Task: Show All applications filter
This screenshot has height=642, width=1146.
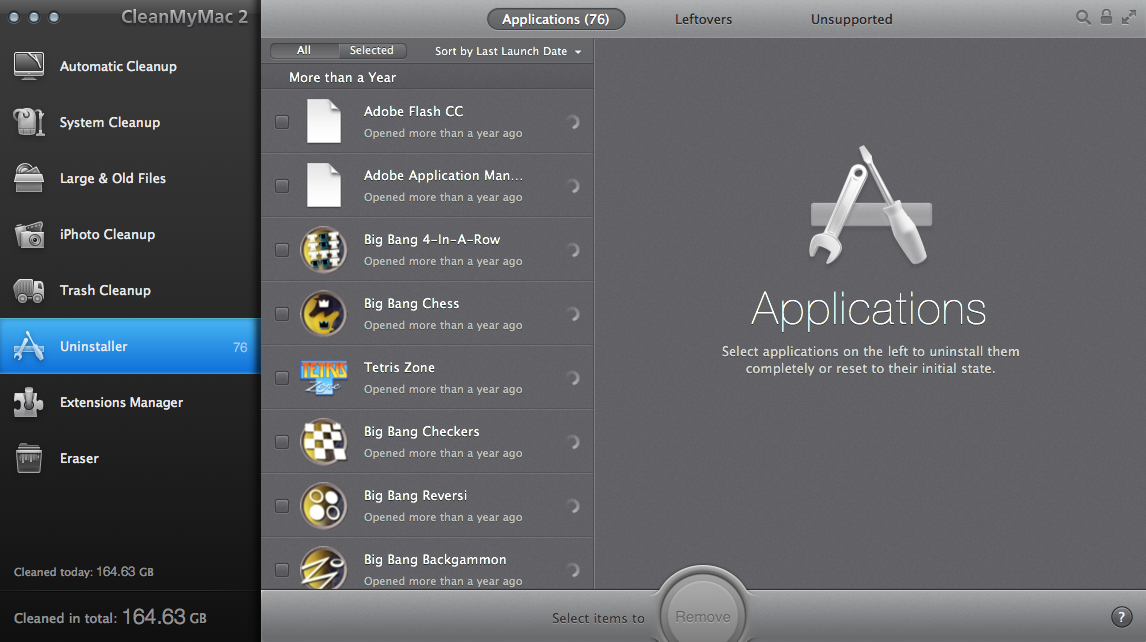Action: (x=304, y=50)
